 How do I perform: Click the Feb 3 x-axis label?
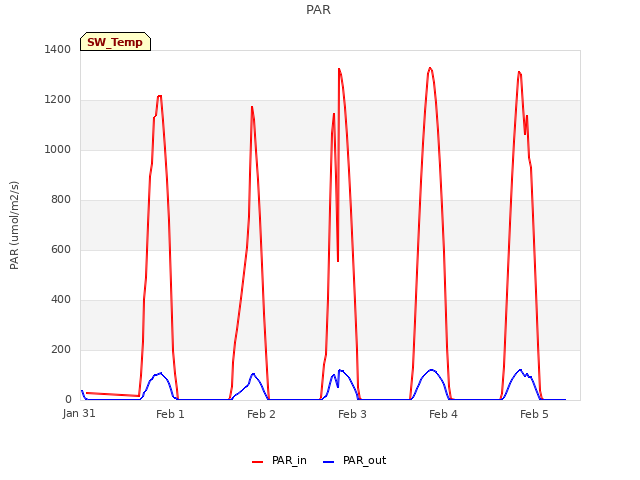coord(352,414)
